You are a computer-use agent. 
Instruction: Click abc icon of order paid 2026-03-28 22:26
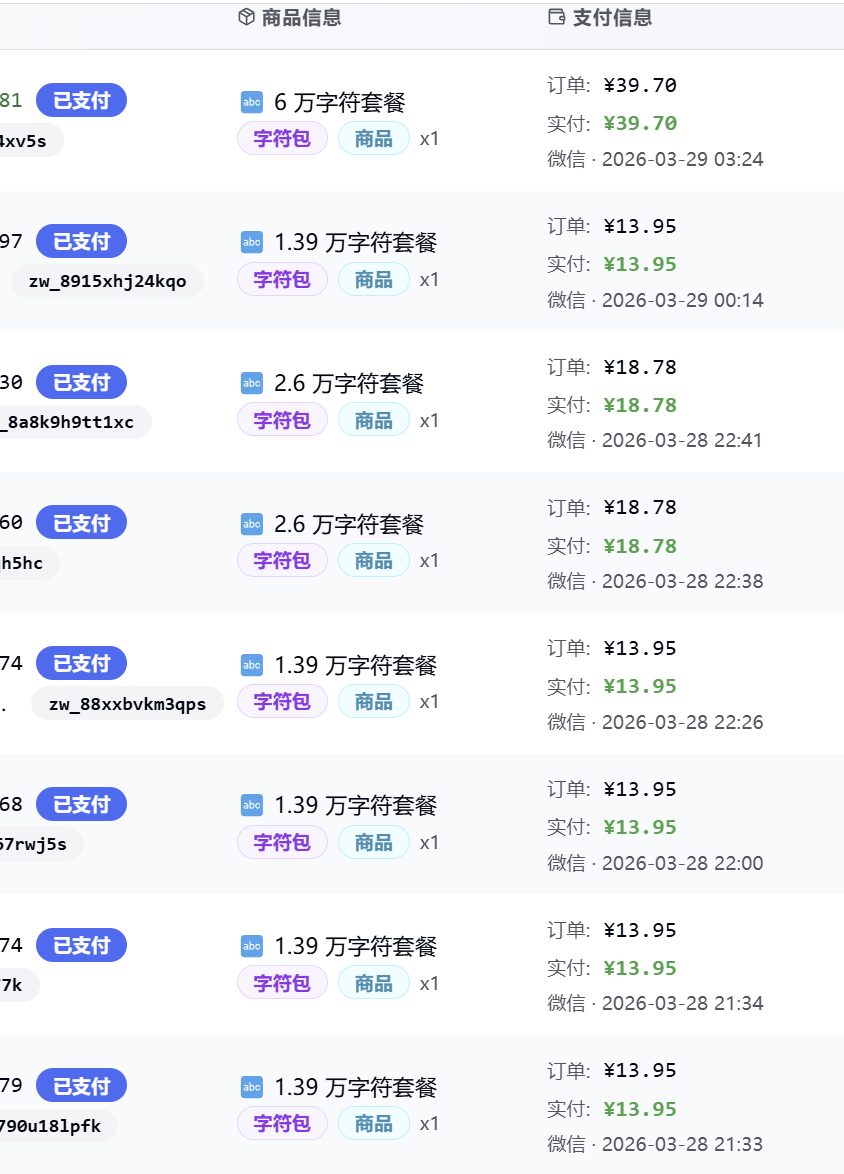pos(252,665)
